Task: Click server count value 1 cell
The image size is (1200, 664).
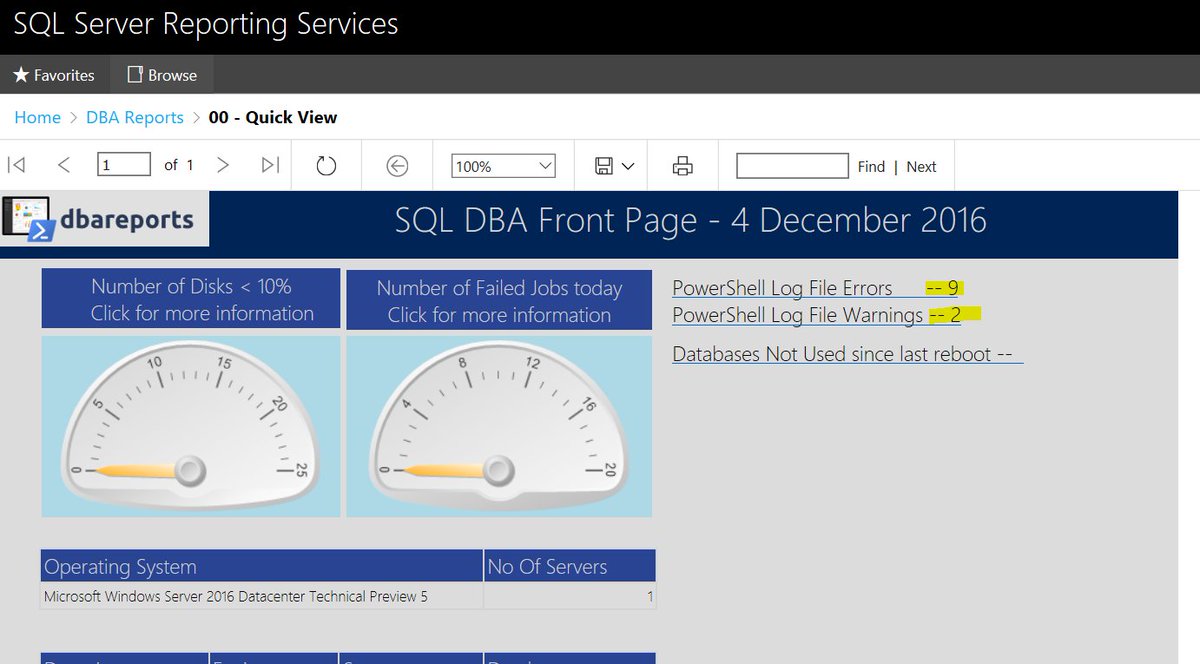Action: (570, 596)
